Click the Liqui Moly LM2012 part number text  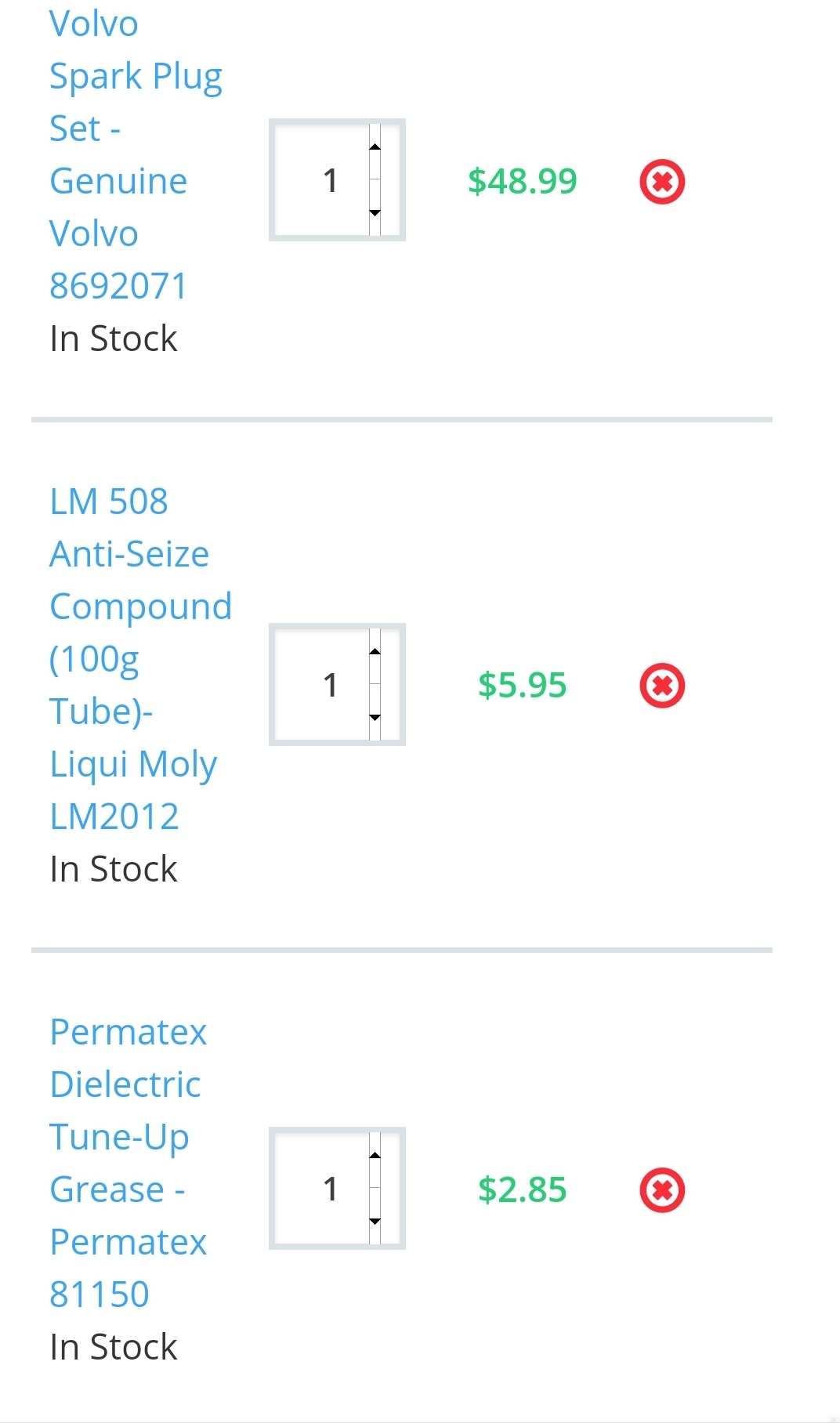point(114,817)
